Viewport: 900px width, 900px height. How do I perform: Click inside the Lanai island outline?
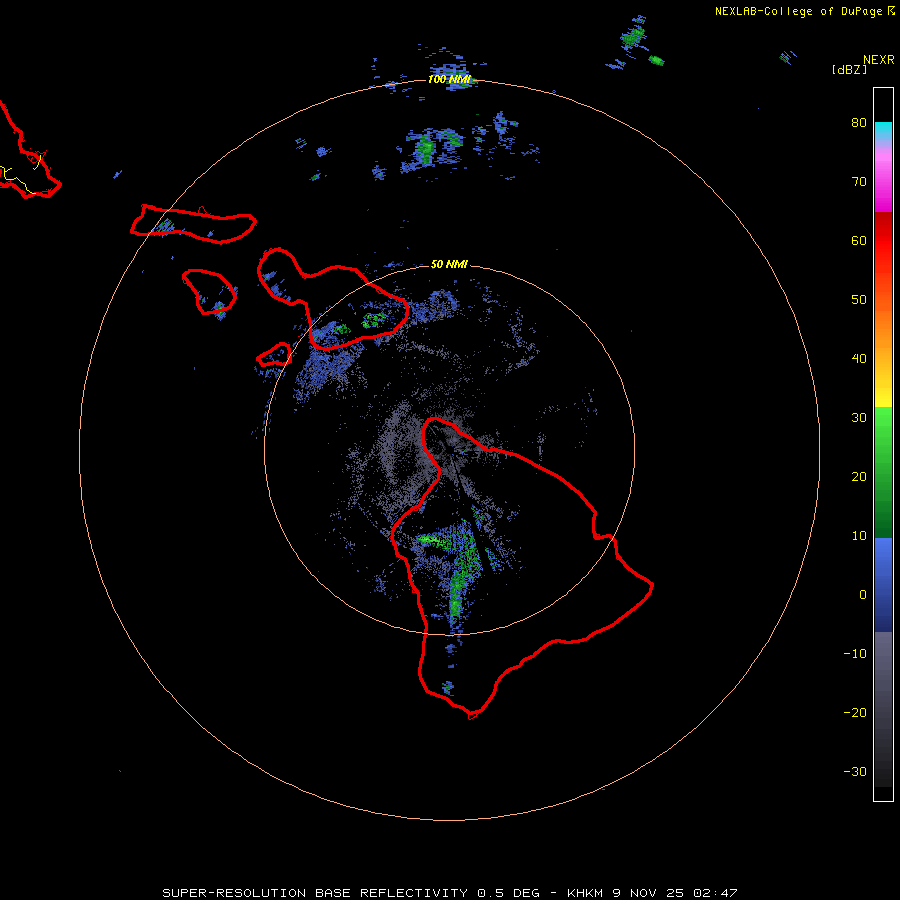(210, 292)
